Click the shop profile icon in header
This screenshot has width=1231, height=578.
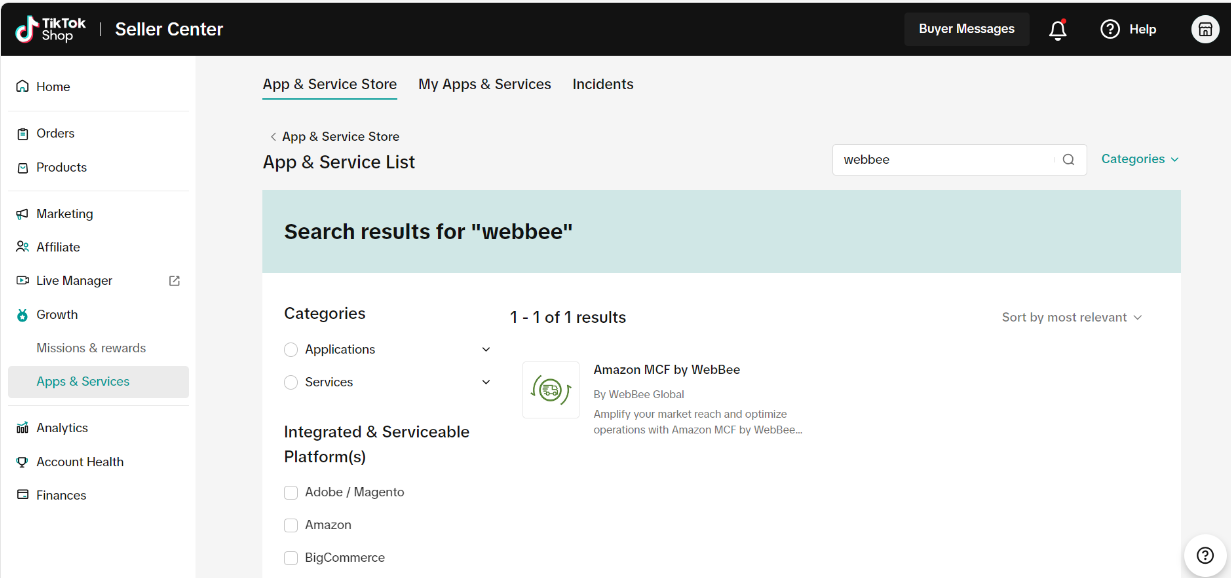pyautogui.click(x=1204, y=29)
